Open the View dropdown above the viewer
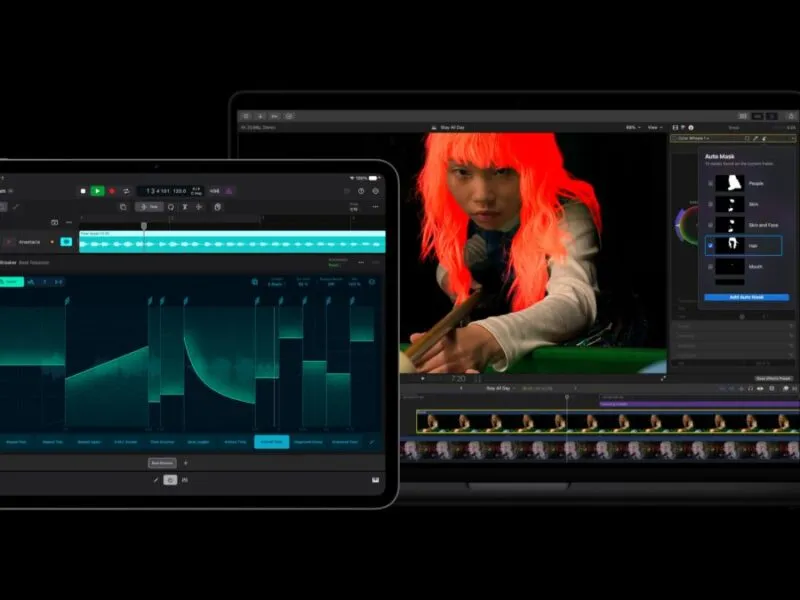The width and height of the screenshot is (800, 600). click(x=655, y=127)
